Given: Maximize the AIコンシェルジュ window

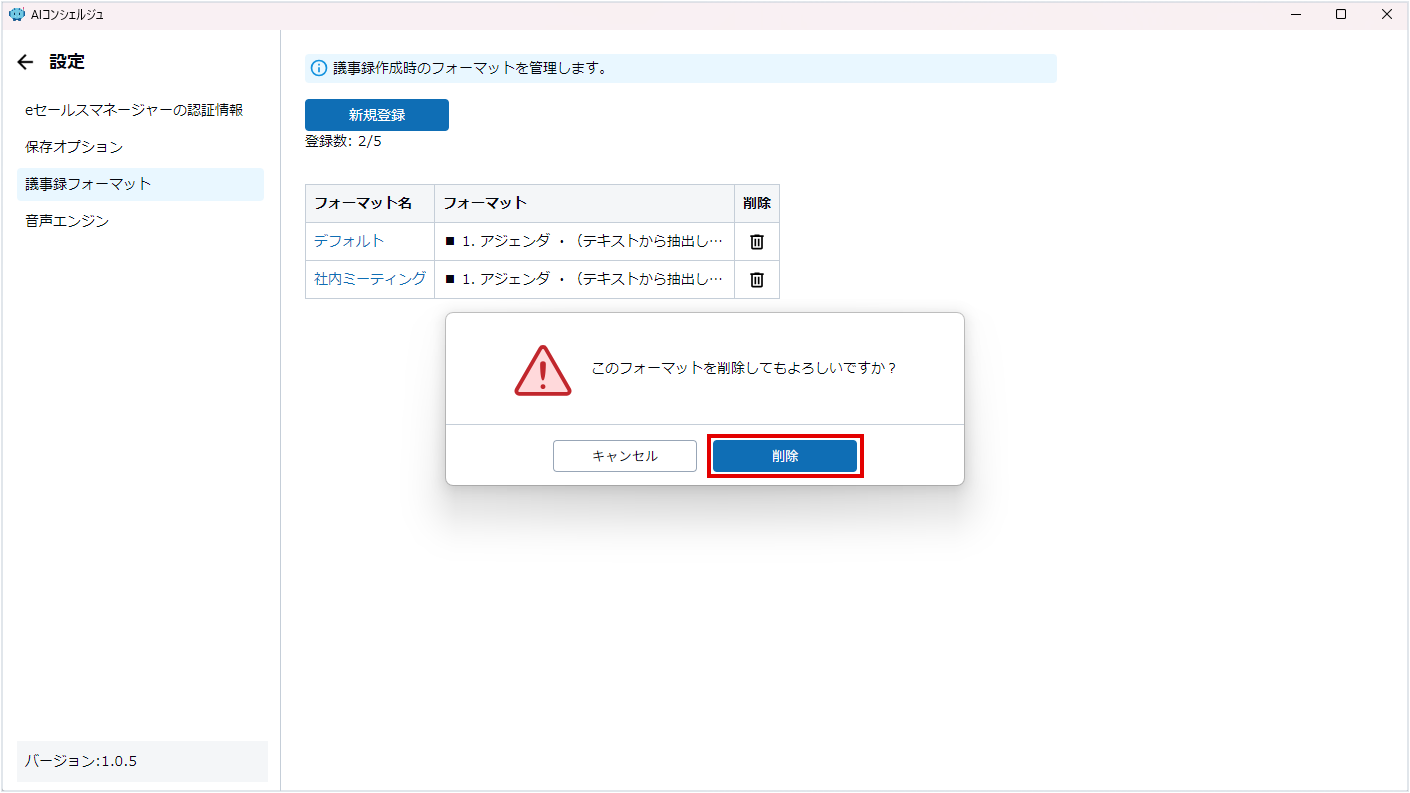Looking at the screenshot, I should pos(1341,15).
